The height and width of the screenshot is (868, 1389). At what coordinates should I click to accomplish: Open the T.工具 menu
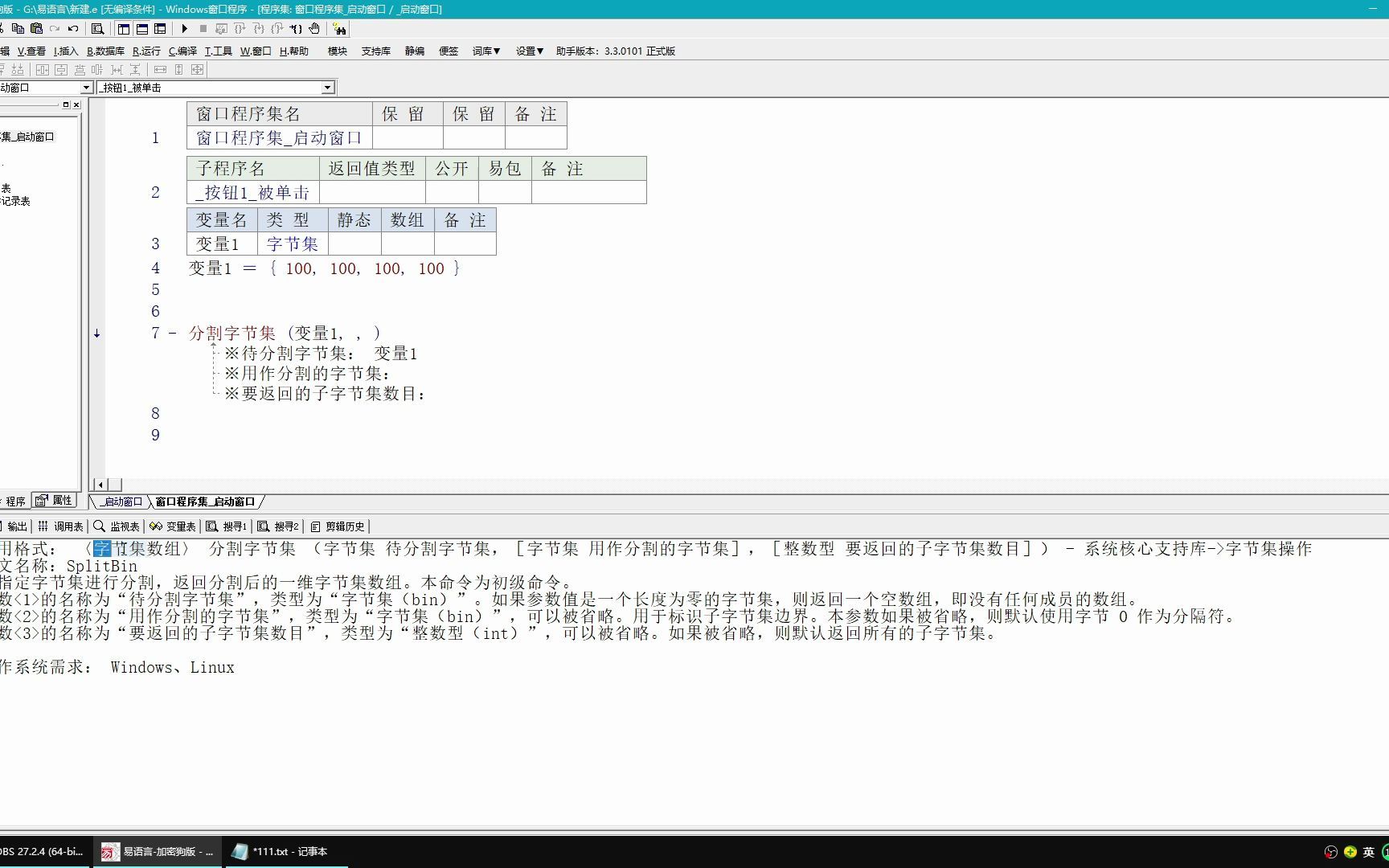tap(218, 51)
